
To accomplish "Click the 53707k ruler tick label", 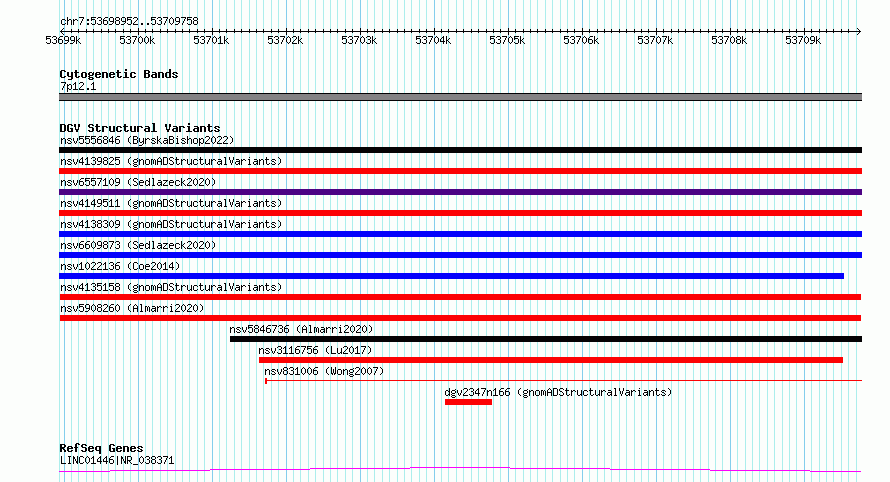I will (x=655, y=40).
